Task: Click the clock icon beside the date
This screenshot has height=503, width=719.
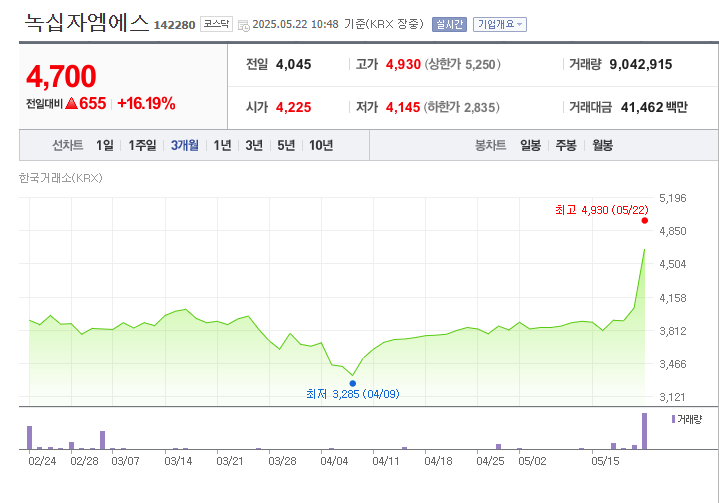Action: click(244, 25)
